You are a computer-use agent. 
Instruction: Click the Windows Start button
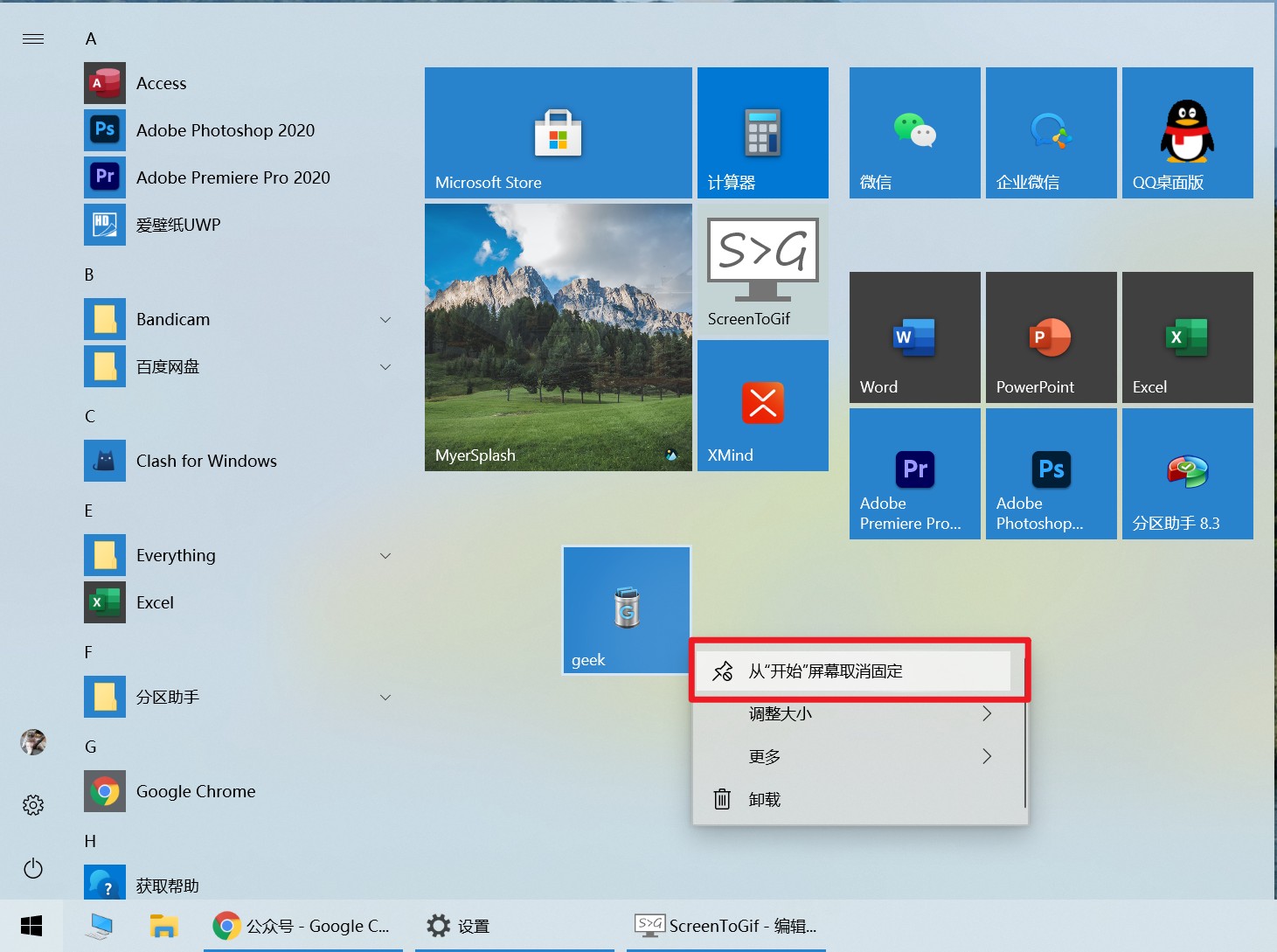pyautogui.click(x=31, y=926)
